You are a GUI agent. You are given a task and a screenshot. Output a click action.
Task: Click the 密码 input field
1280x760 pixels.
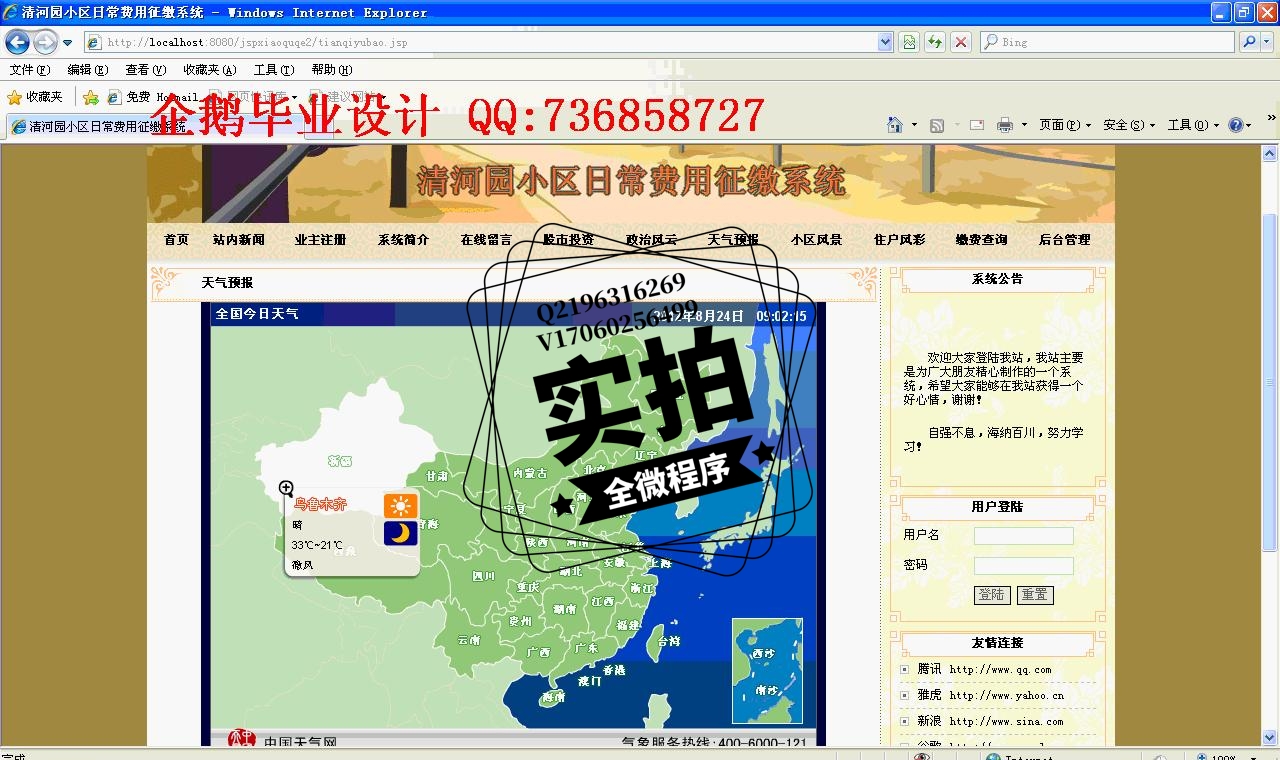click(1023, 566)
